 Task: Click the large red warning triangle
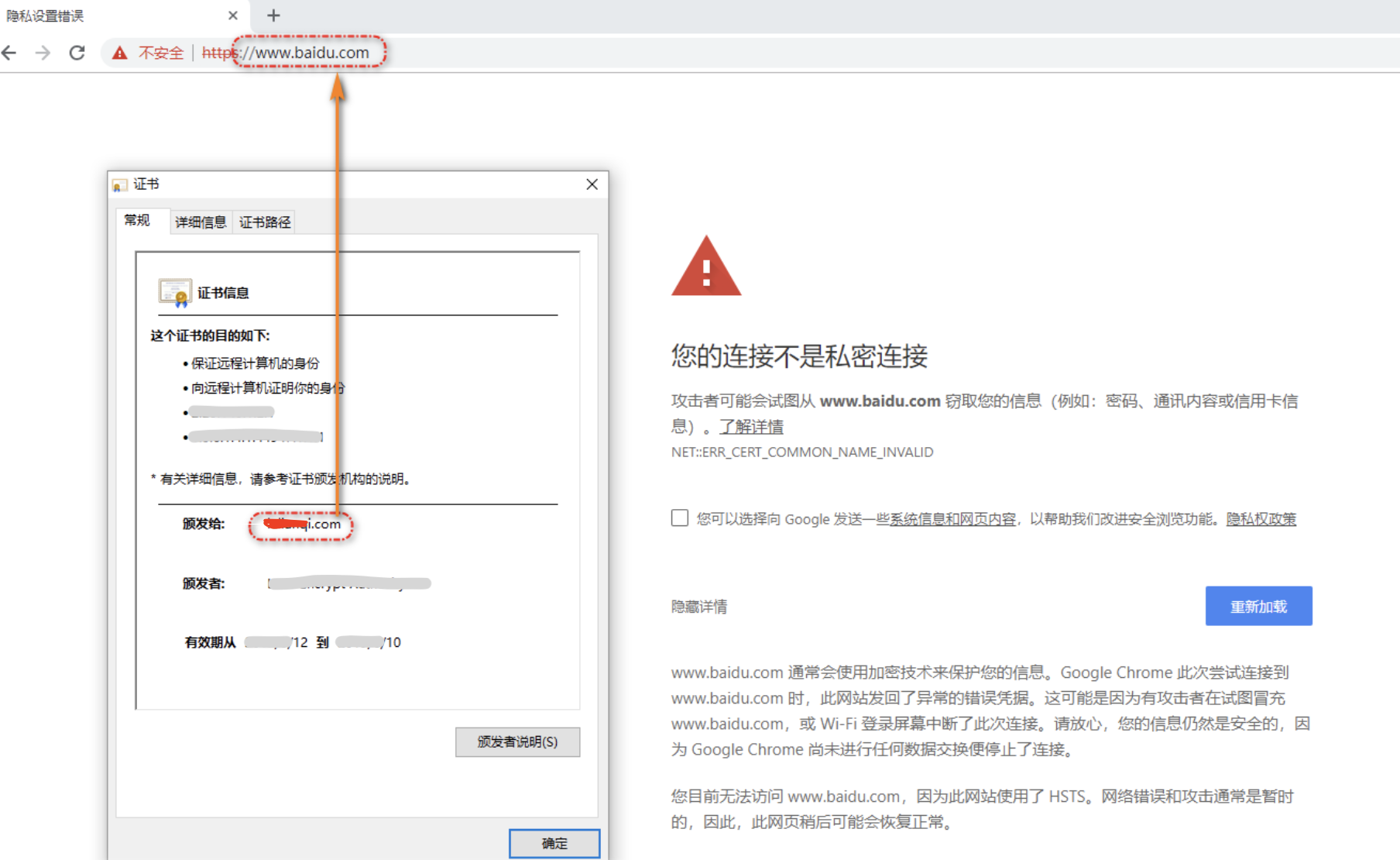point(705,267)
